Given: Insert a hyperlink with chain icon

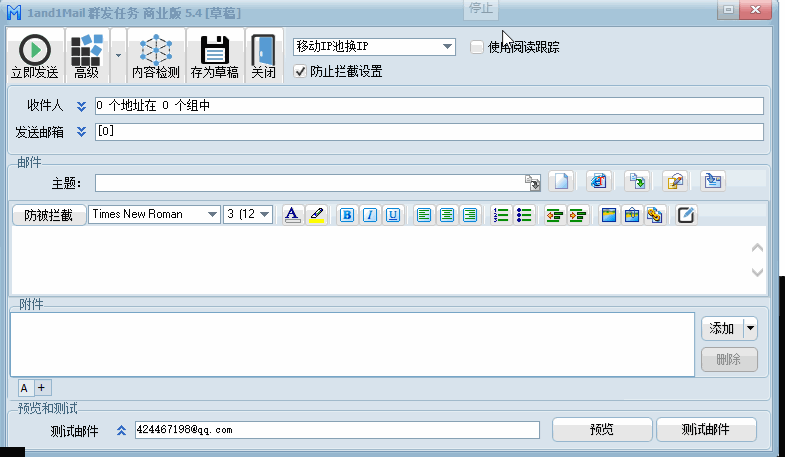Looking at the screenshot, I should point(655,215).
